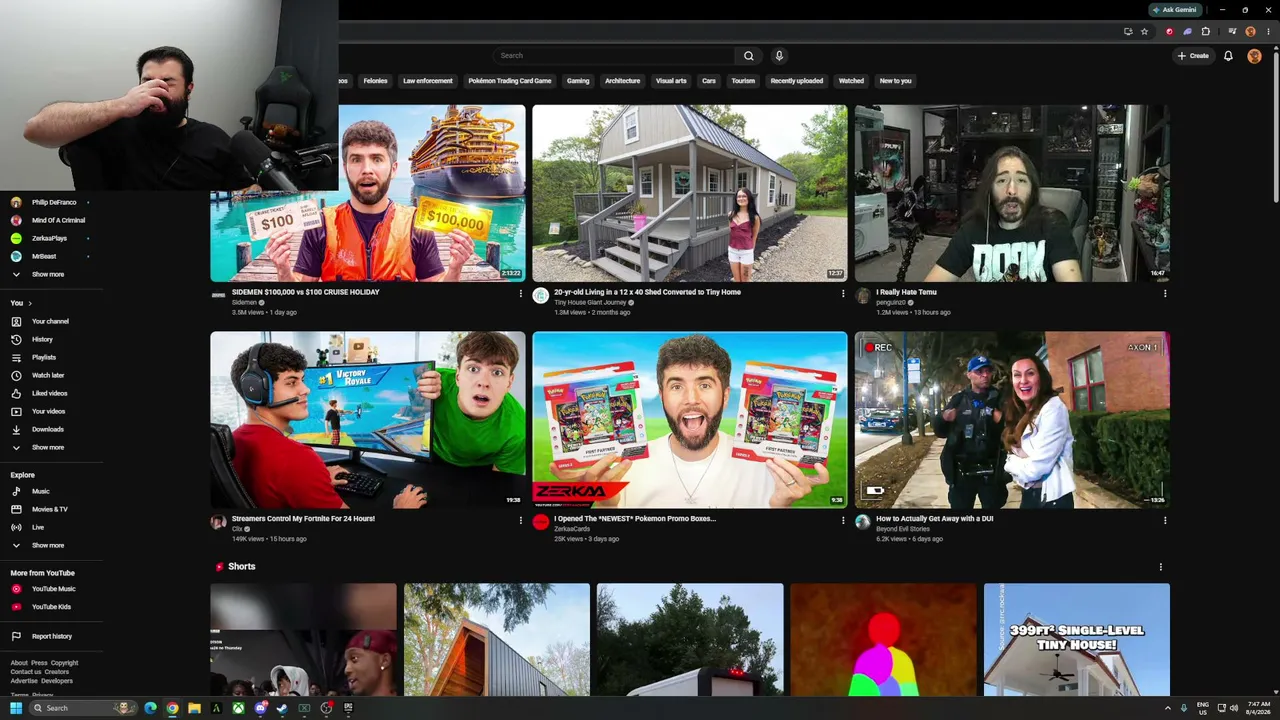The height and width of the screenshot is (720, 1280).
Task: Show hidden icons in the system tray
Action: (x=1168, y=708)
